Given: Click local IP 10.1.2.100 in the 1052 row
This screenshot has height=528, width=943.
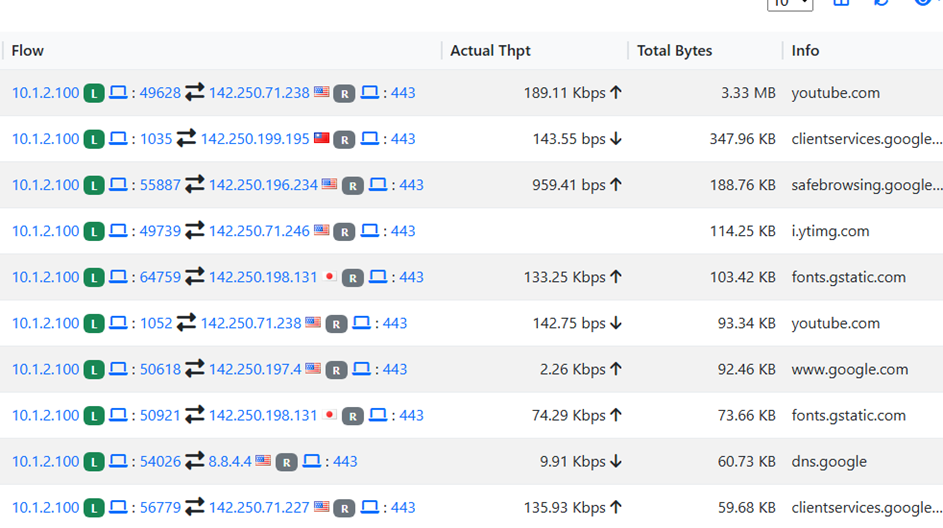Looking at the screenshot, I should pyautogui.click(x=45, y=323).
